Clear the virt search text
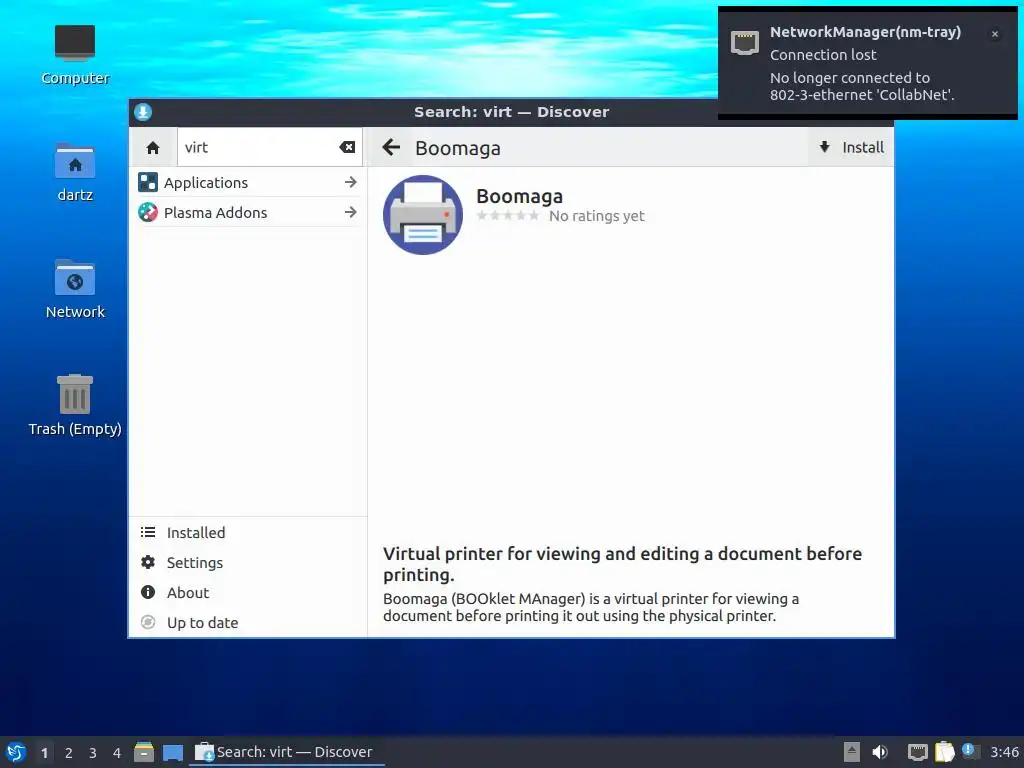The width and height of the screenshot is (1024, 768). [347, 148]
